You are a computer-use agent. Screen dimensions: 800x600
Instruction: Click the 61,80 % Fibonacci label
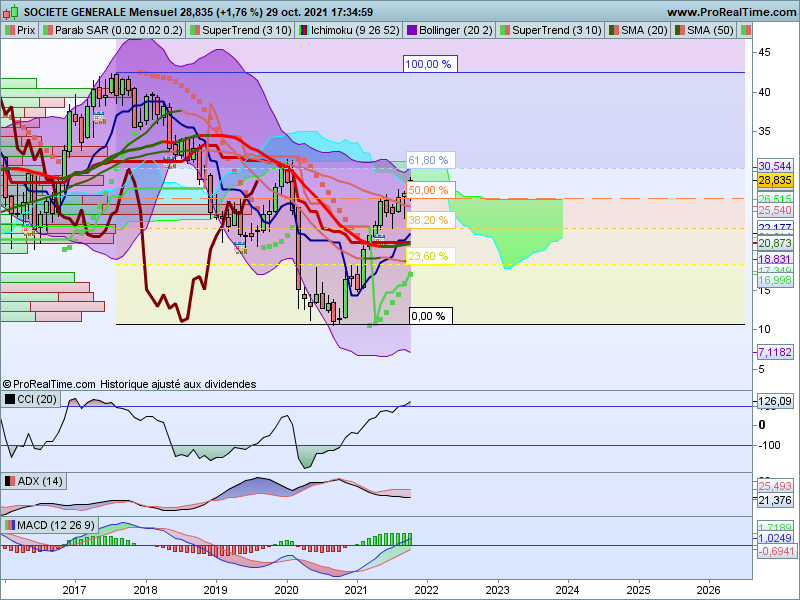tap(430, 160)
